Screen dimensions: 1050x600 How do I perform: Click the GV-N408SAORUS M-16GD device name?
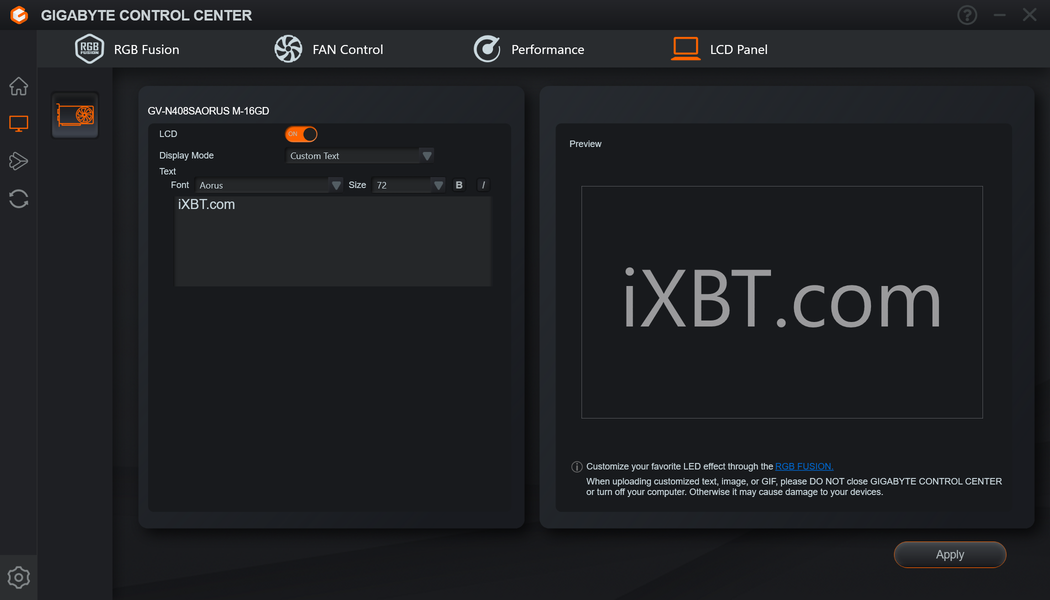(208, 111)
